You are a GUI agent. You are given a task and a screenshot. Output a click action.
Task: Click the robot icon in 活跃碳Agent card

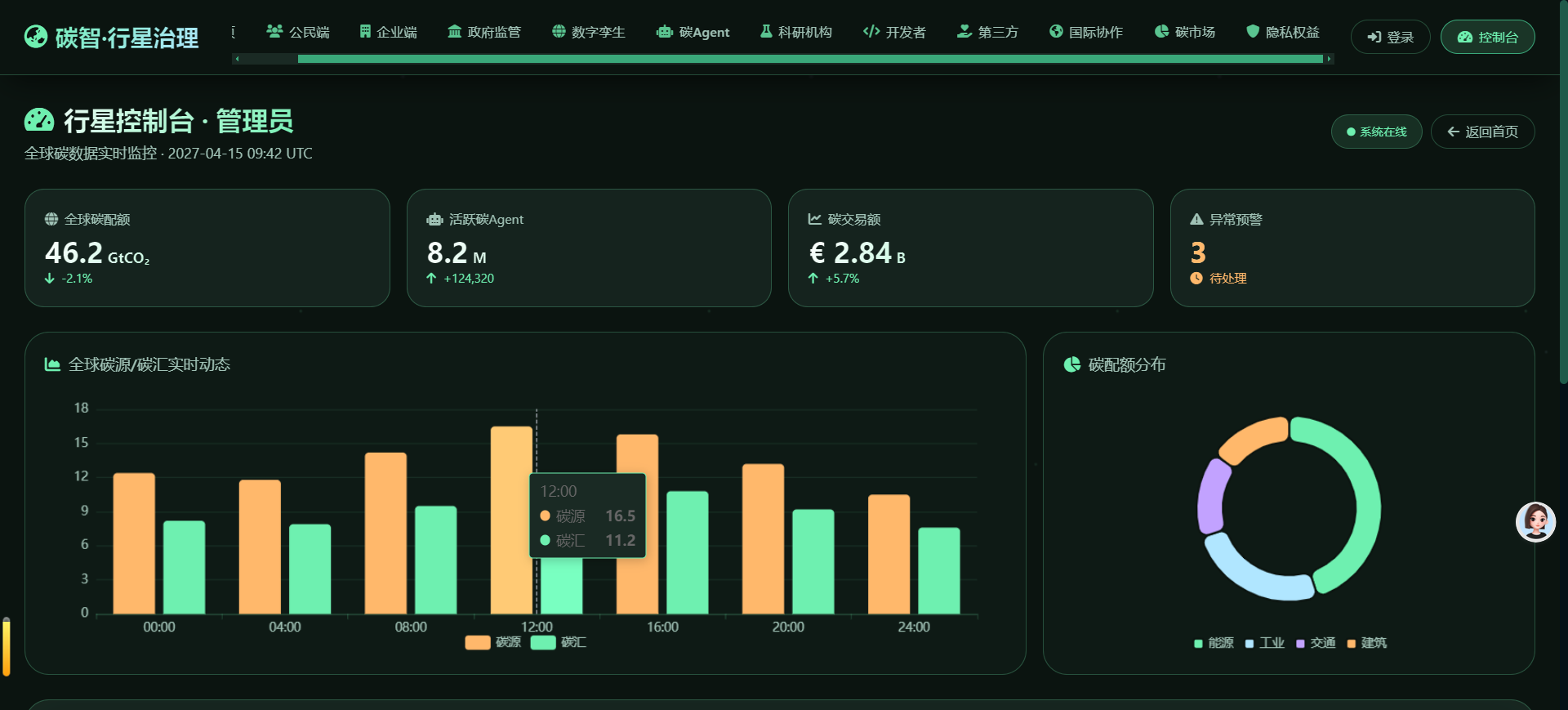pos(434,219)
